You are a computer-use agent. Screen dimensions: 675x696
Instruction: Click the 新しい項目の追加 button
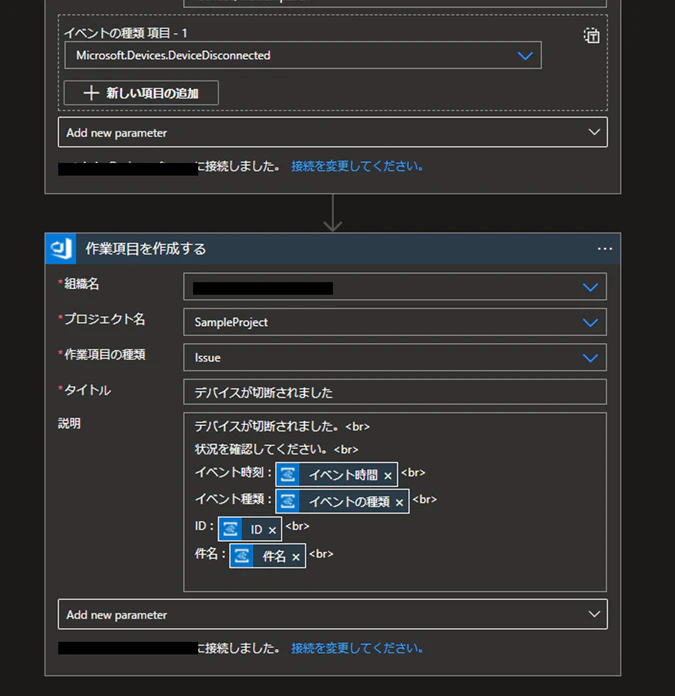tap(141, 93)
